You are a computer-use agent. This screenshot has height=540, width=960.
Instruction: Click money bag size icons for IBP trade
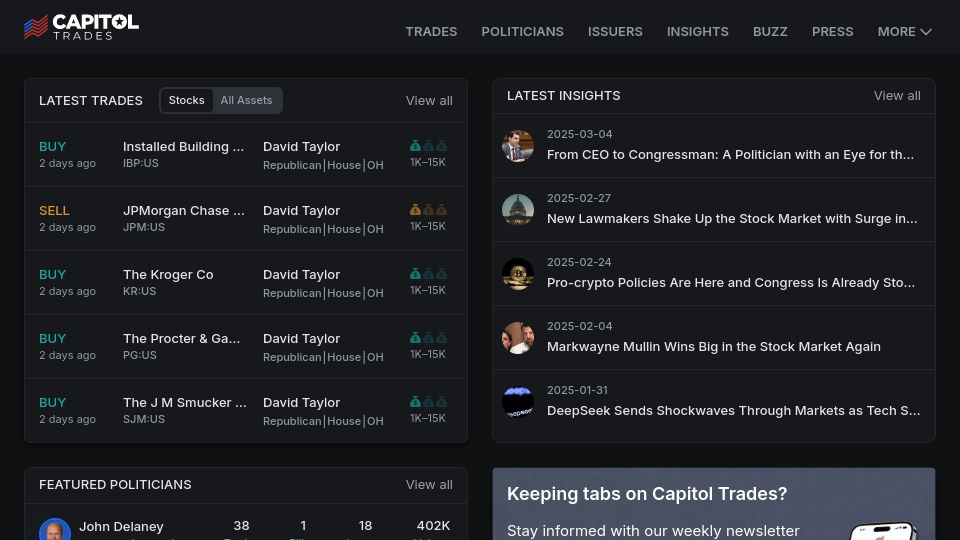point(429,146)
